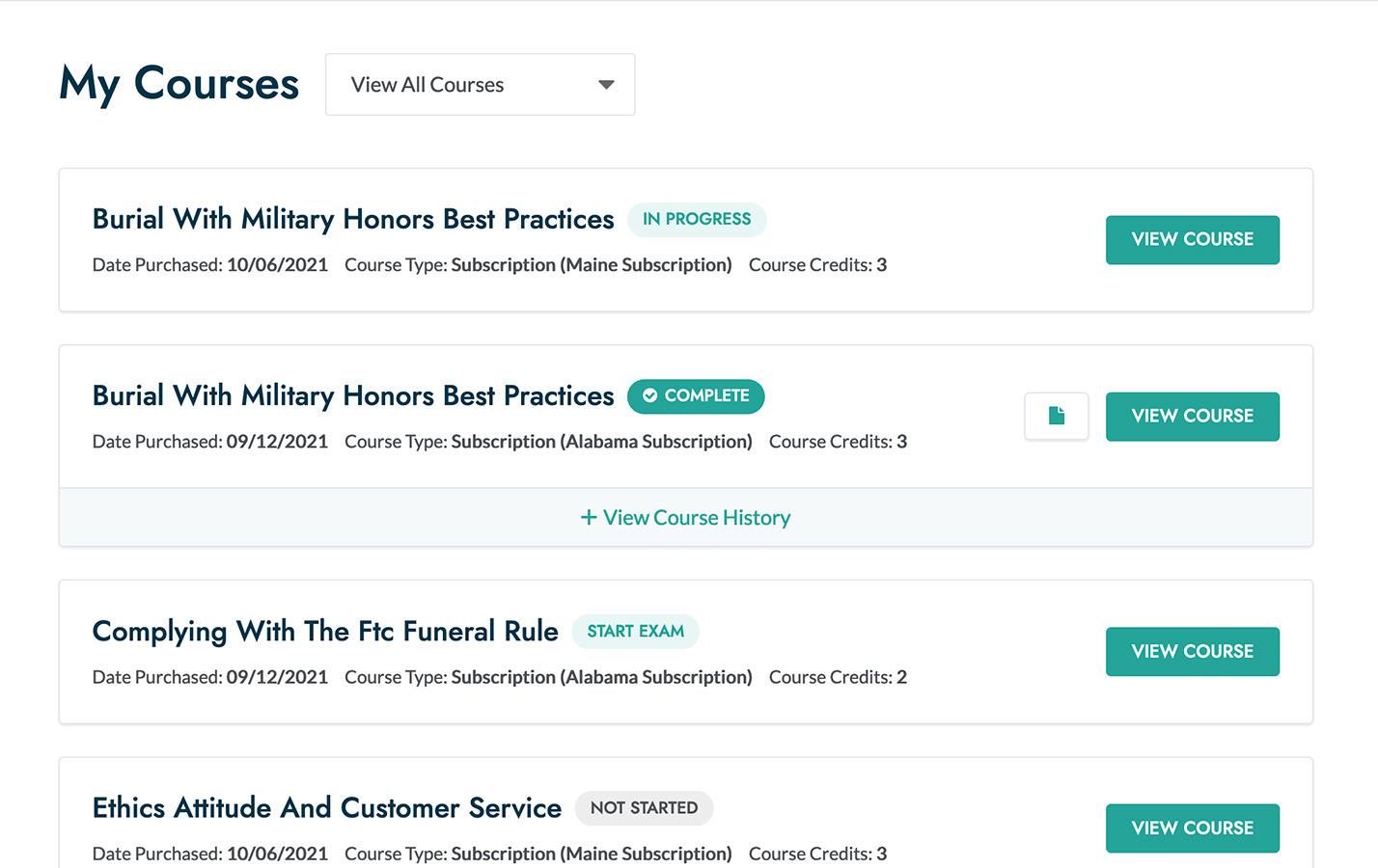Open the certificate document icon
This screenshot has width=1378, height=868.
[1057, 416]
